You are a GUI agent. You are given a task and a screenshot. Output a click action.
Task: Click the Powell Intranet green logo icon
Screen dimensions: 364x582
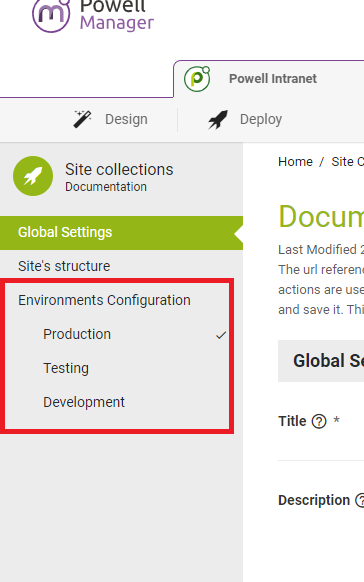[197, 79]
